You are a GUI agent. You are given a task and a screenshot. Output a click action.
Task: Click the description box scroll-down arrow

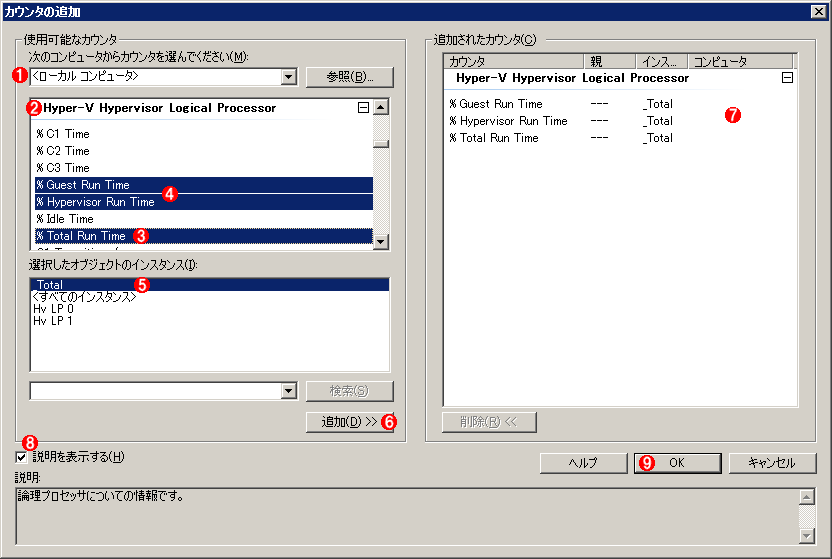click(x=807, y=536)
